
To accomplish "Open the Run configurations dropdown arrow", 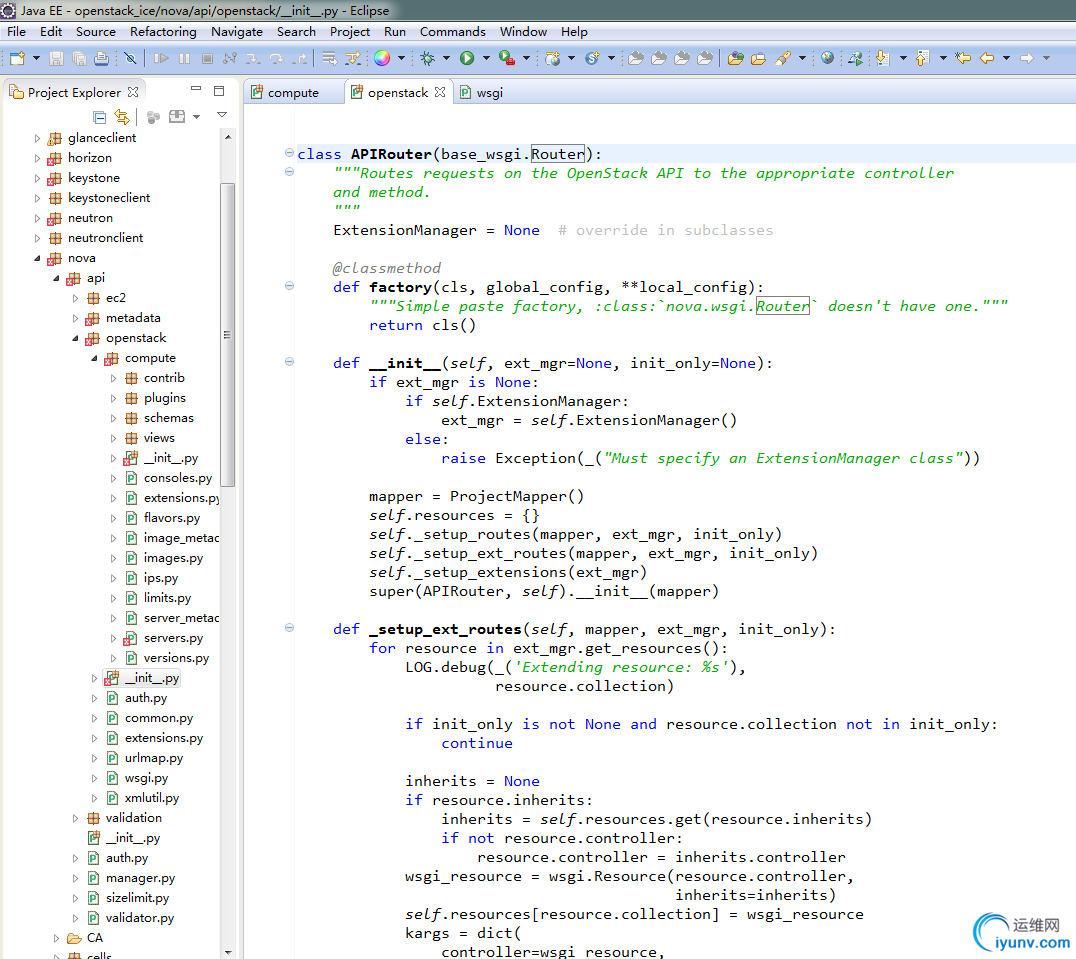I will point(487,58).
